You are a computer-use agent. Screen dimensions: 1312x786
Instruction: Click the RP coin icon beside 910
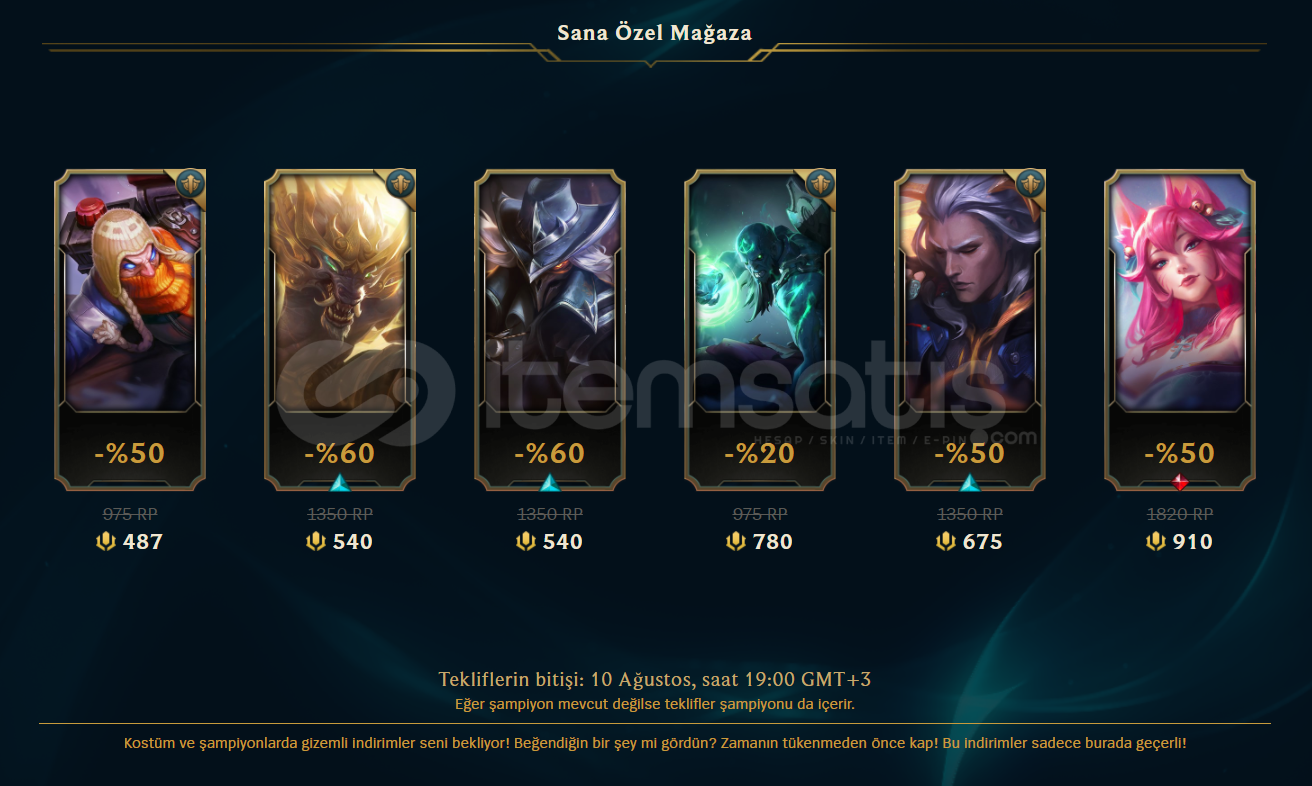[1157, 542]
